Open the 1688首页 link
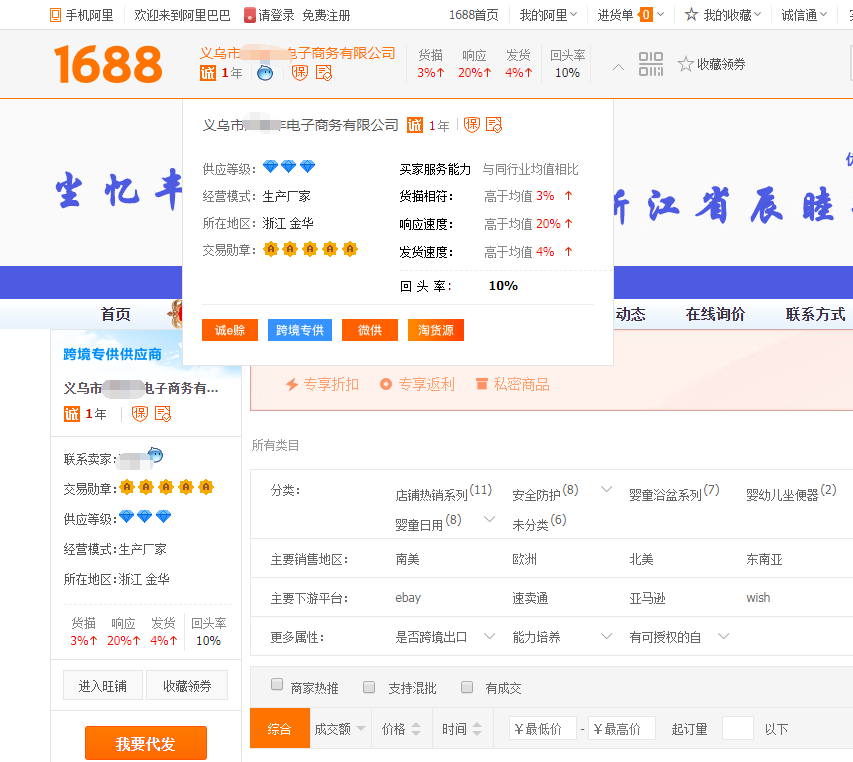This screenshot has width=853, height=762. [x=473, y=15]
